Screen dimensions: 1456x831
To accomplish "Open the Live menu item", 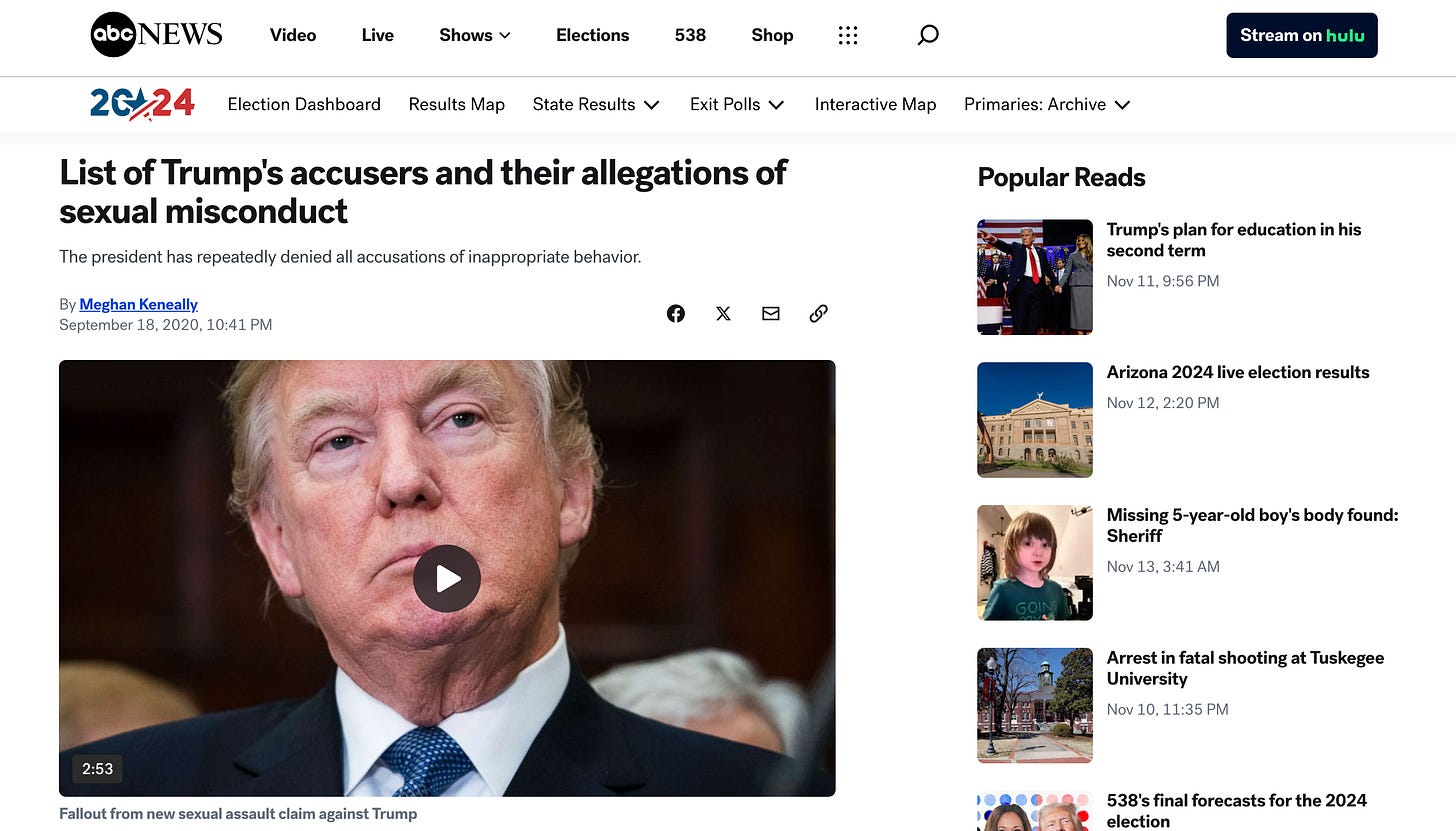I will (378, 35).
